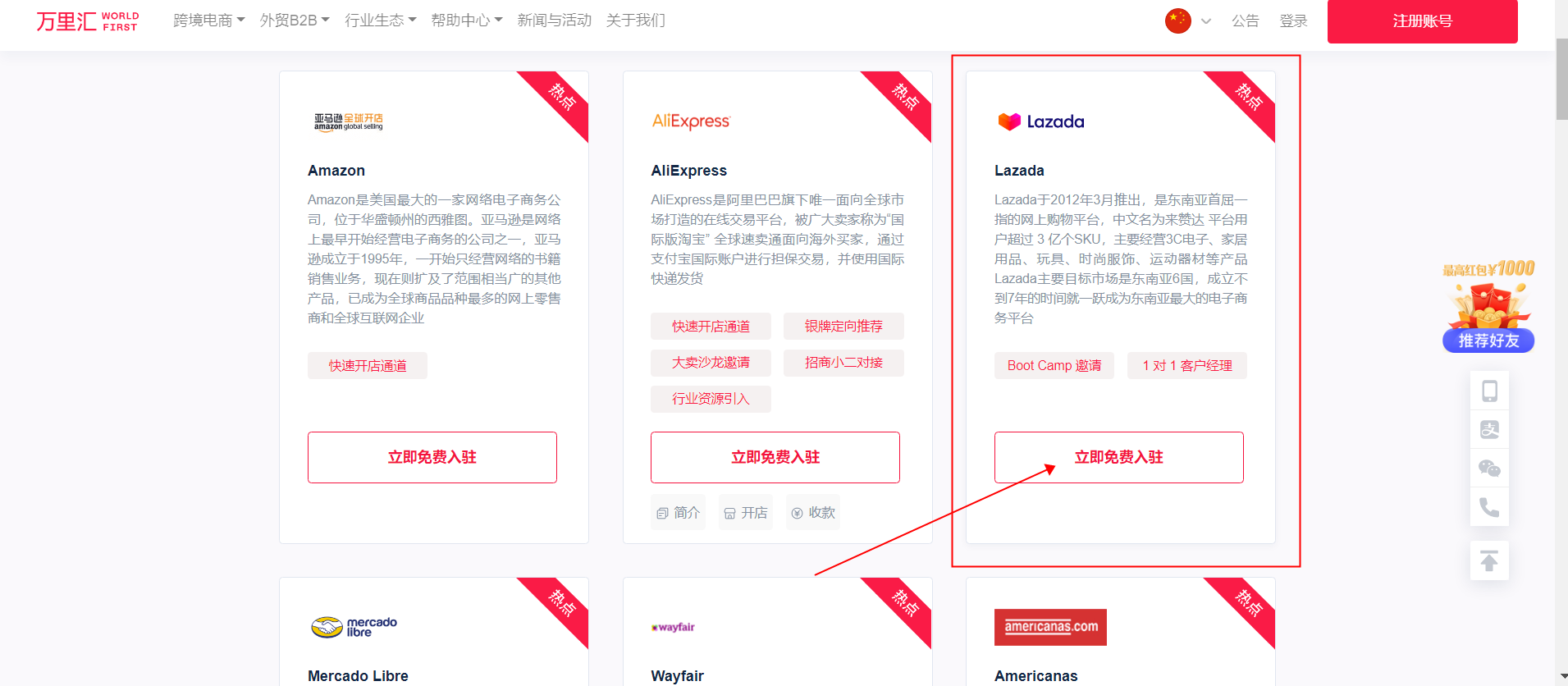Image resolution: width=1568 pixels, height=686 pixels.
Task: Click the 银牌定向推荐 tag
Action: pyautogui.click(x=843, y=327)
